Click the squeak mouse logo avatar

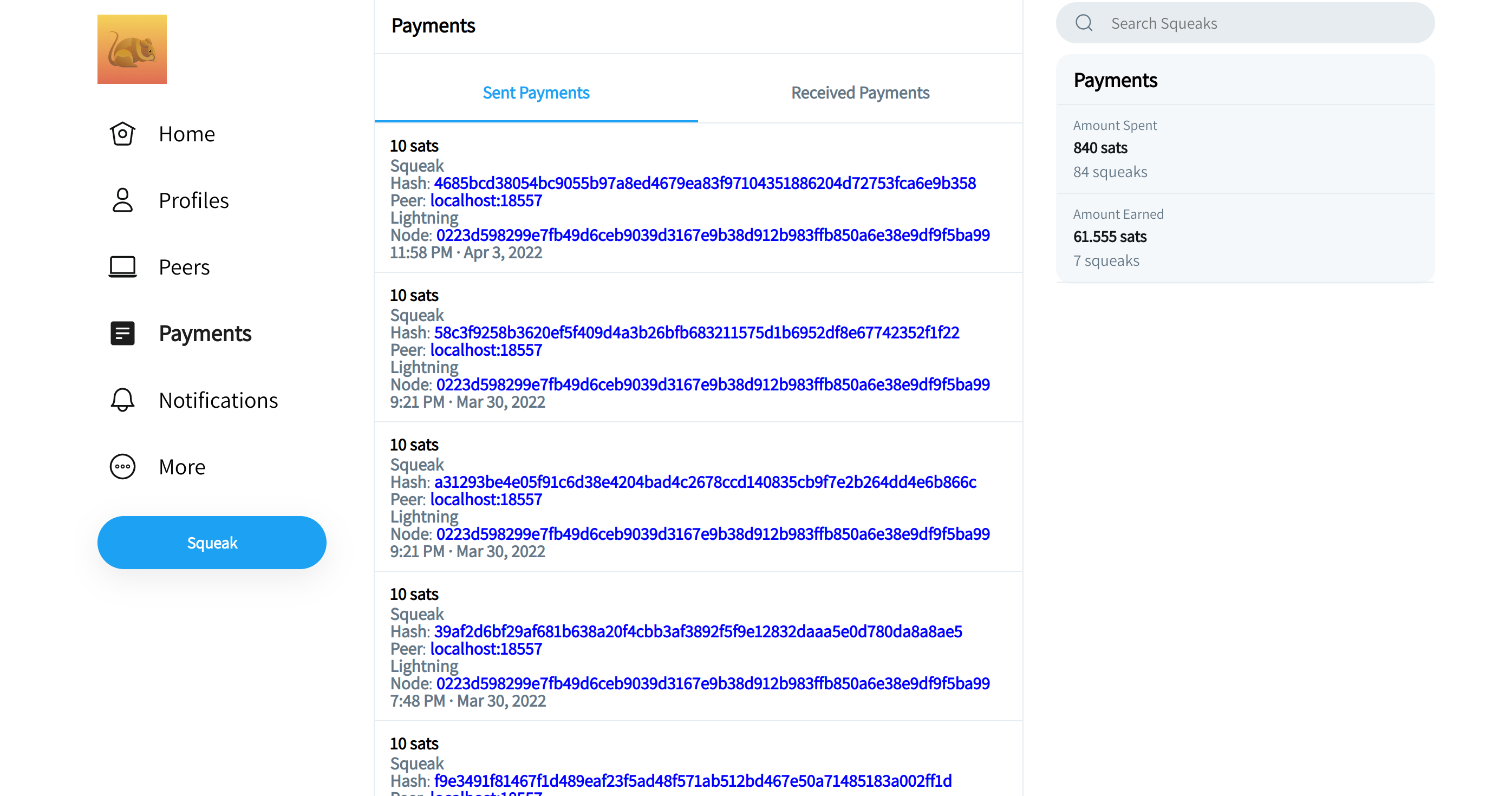132,49
